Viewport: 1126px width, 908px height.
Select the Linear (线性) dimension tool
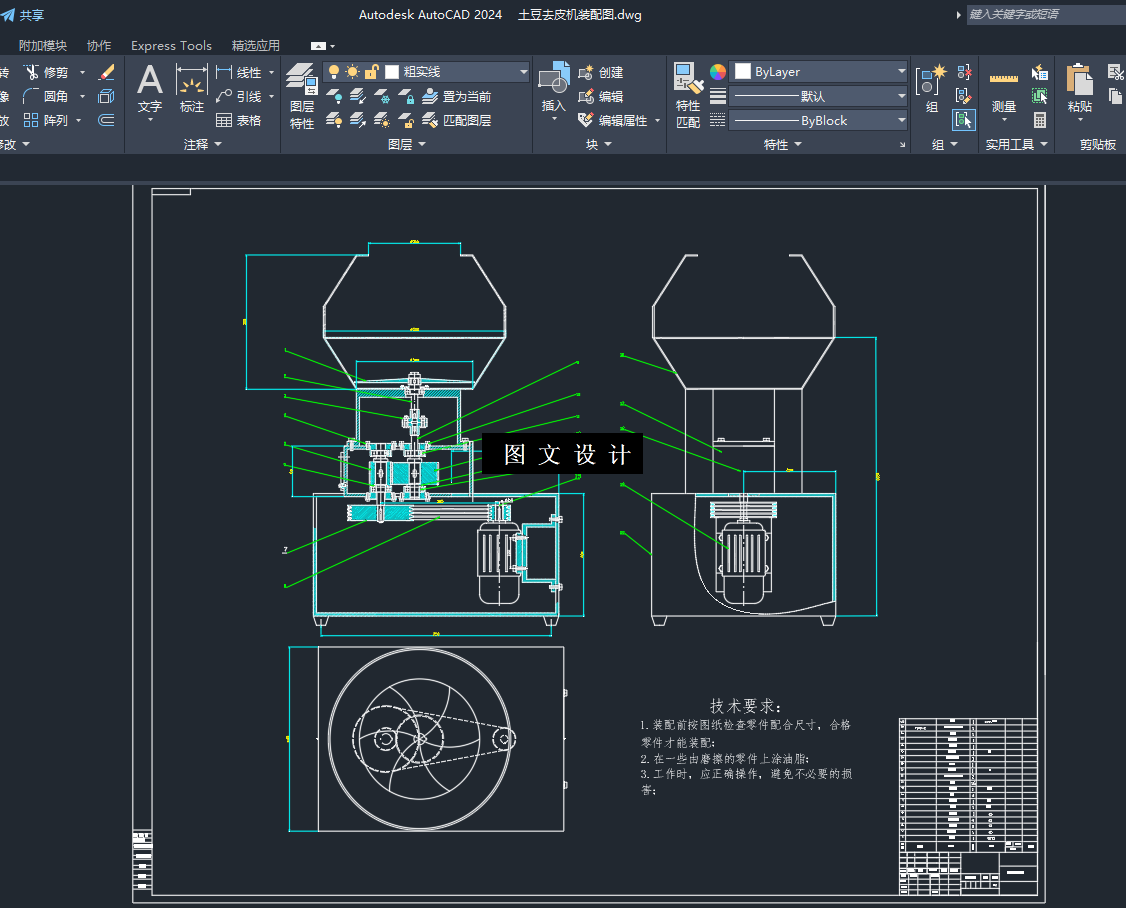pyautogui.click(x=239, y=73)
